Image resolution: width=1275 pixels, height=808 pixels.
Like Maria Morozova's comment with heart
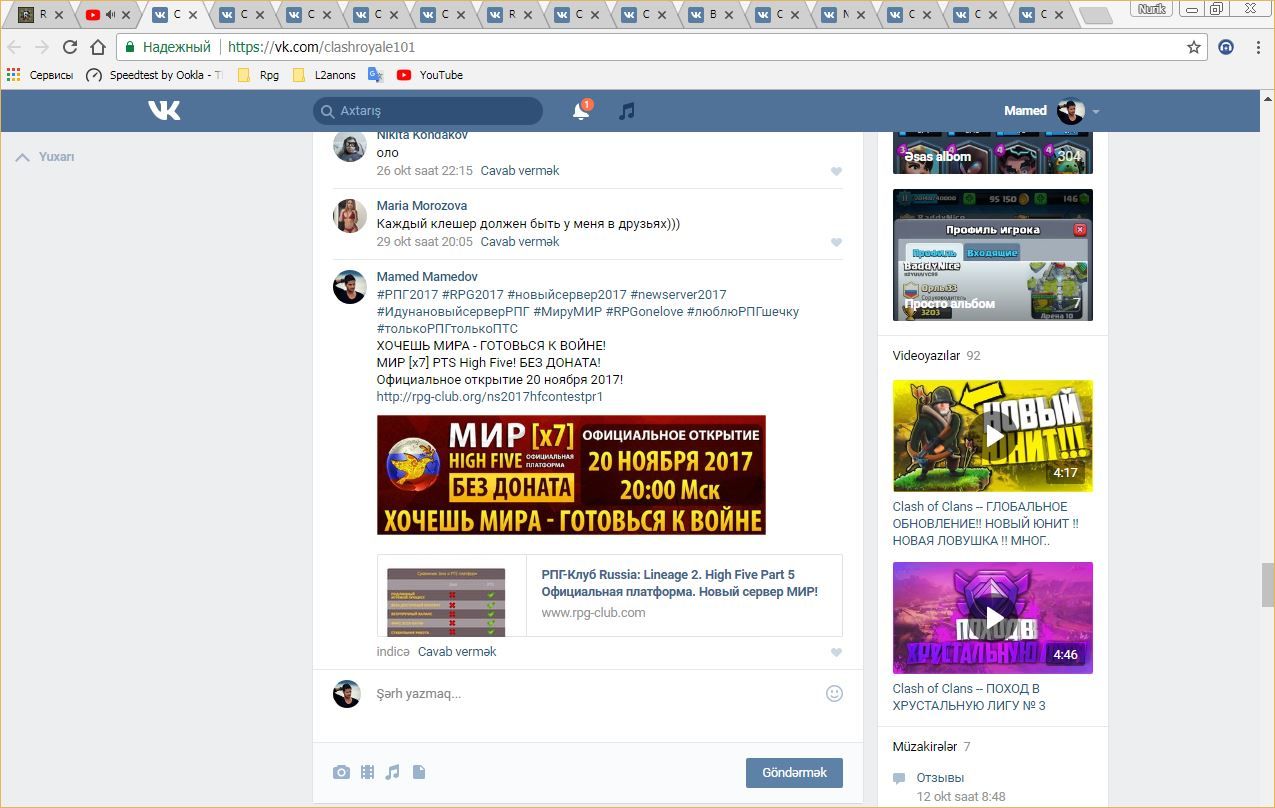click(x=836, y=242)
